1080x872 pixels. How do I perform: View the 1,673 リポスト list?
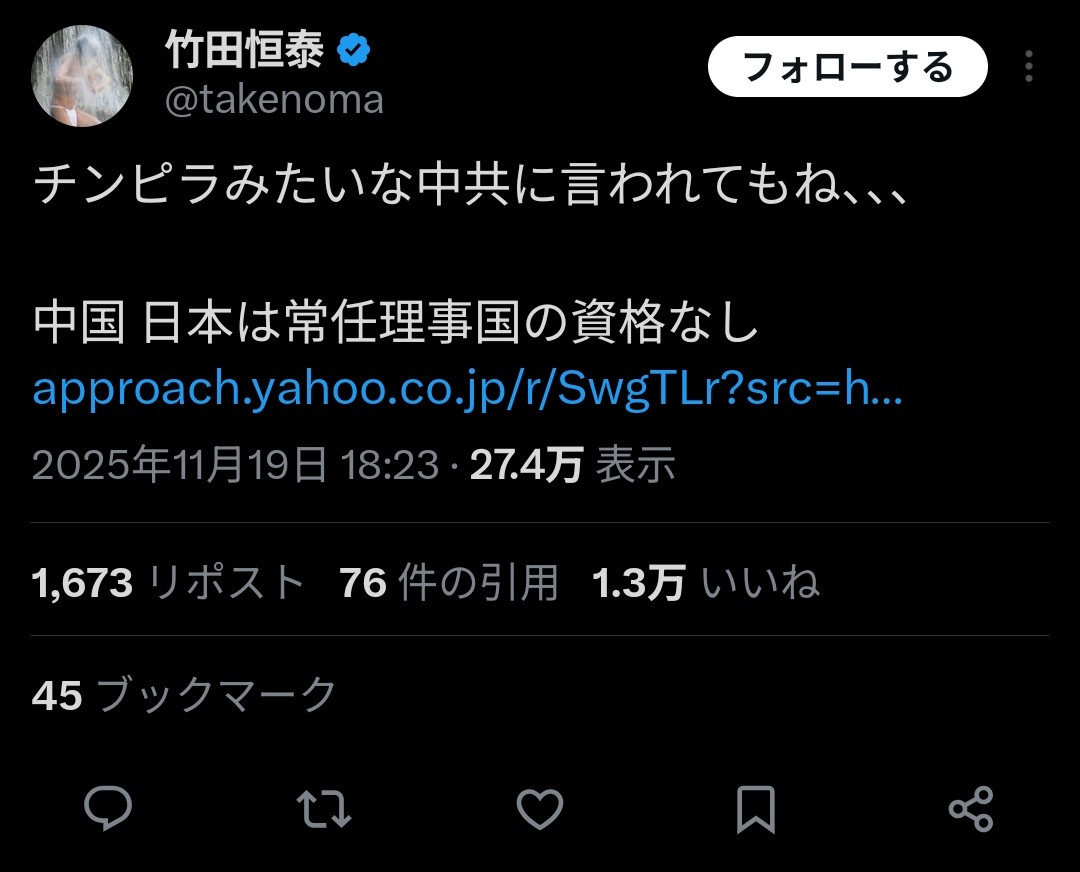(168, 583)
